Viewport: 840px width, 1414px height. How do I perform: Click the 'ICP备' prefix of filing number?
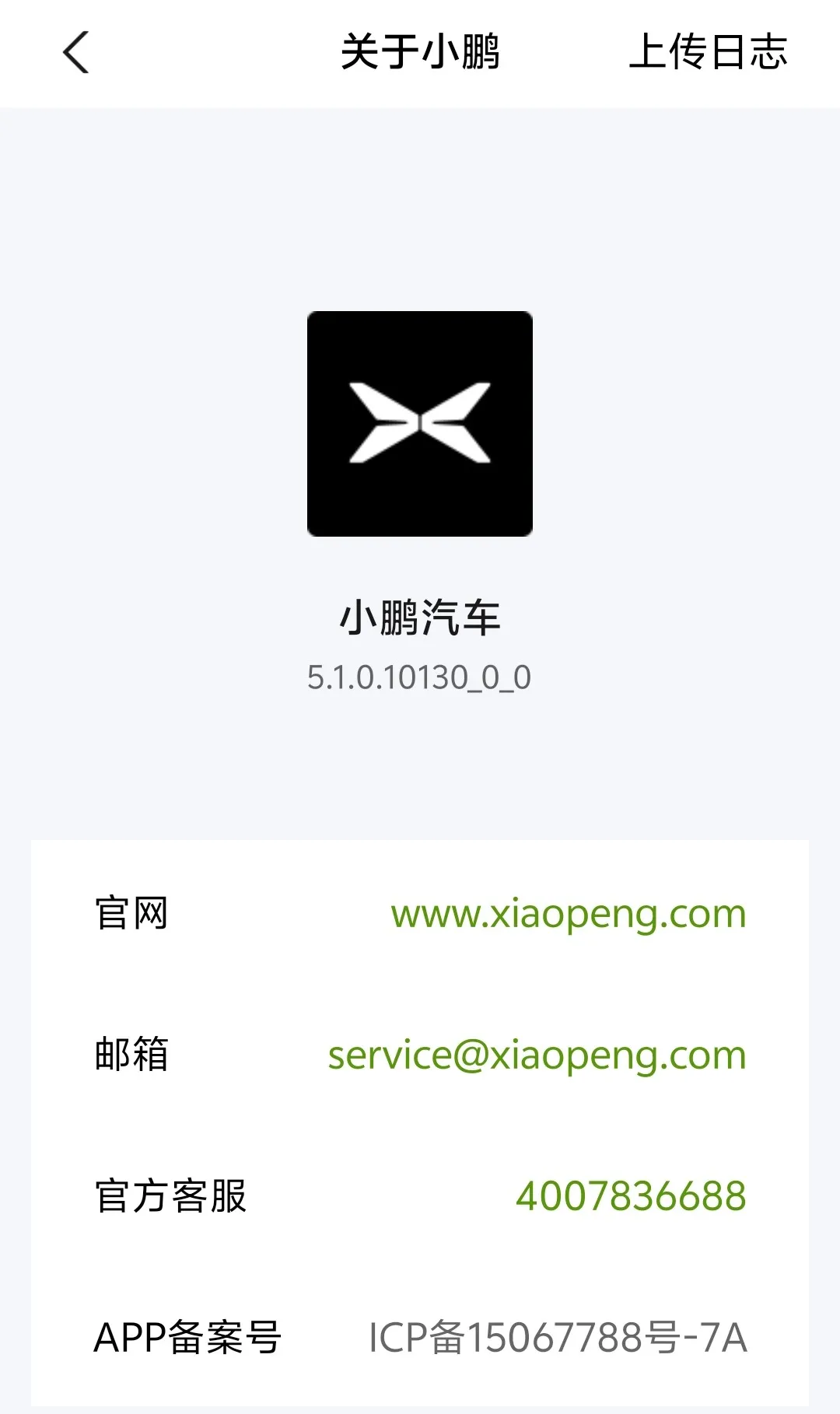click(x=416, y=1338)
